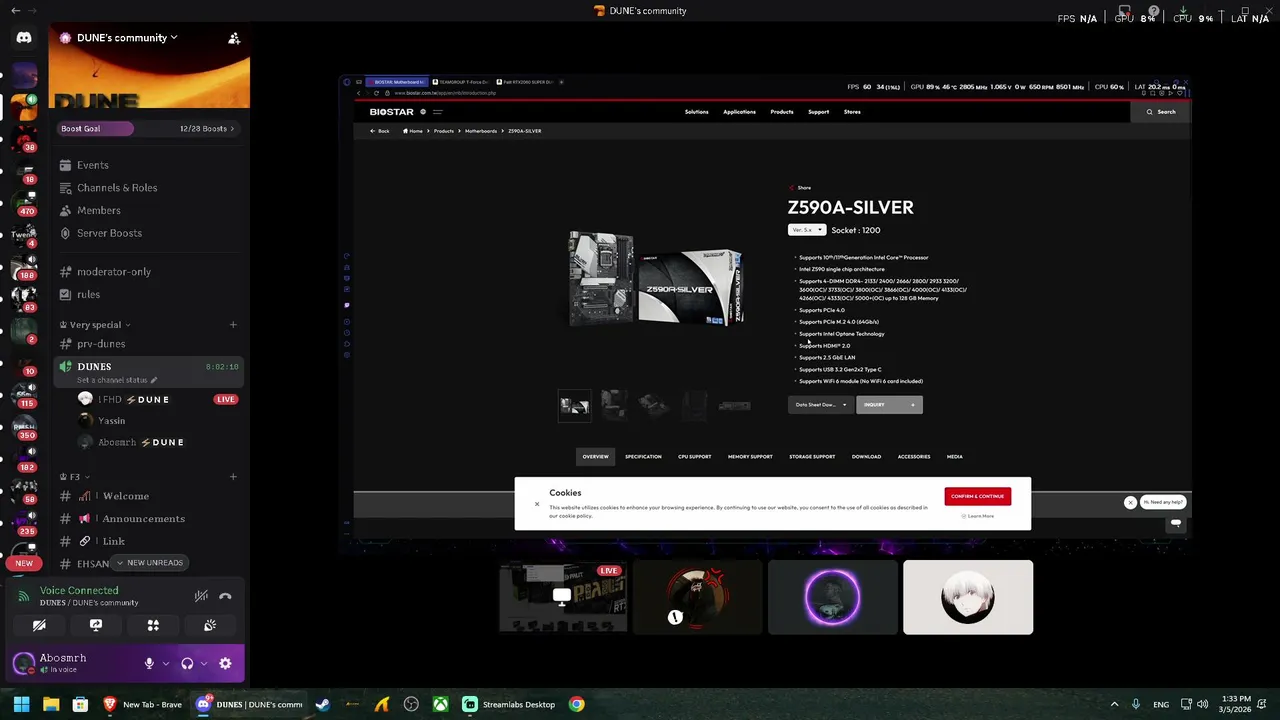Screen dimensions: 1280x720
Task: Open the Ver. 5.x version dropdown
Action: (806, 230)
